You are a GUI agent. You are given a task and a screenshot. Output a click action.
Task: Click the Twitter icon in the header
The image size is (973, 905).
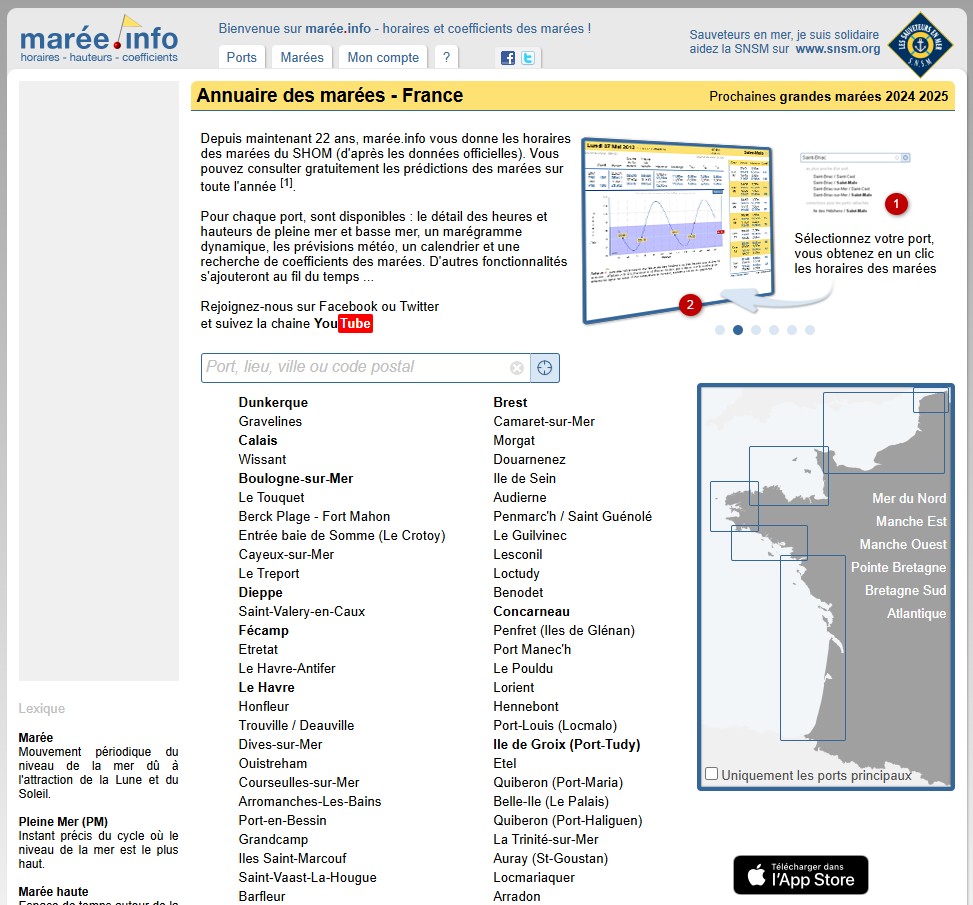coord(528,58)
